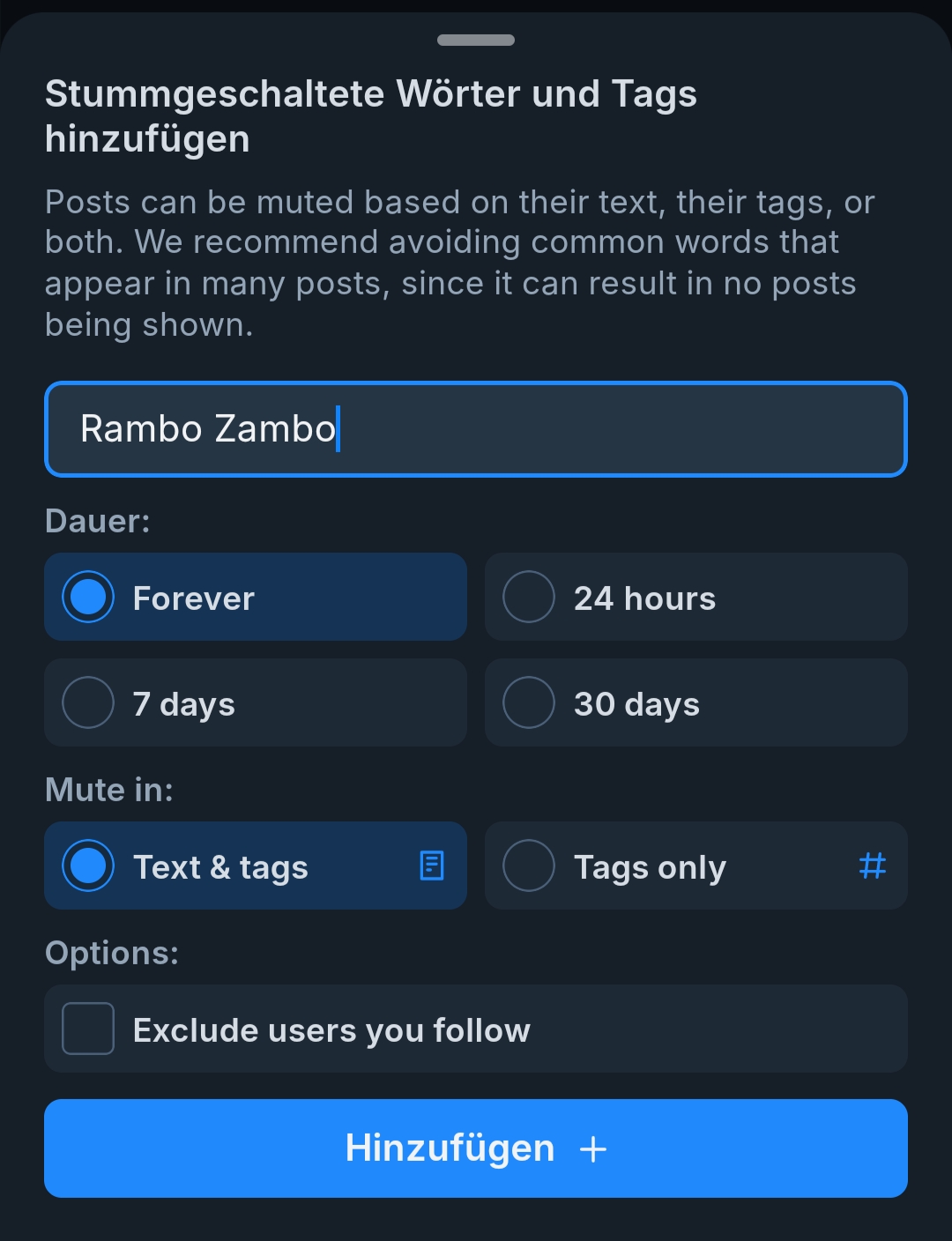
Task: Choose the Tags only radio circle
Action: pos(529,866)
